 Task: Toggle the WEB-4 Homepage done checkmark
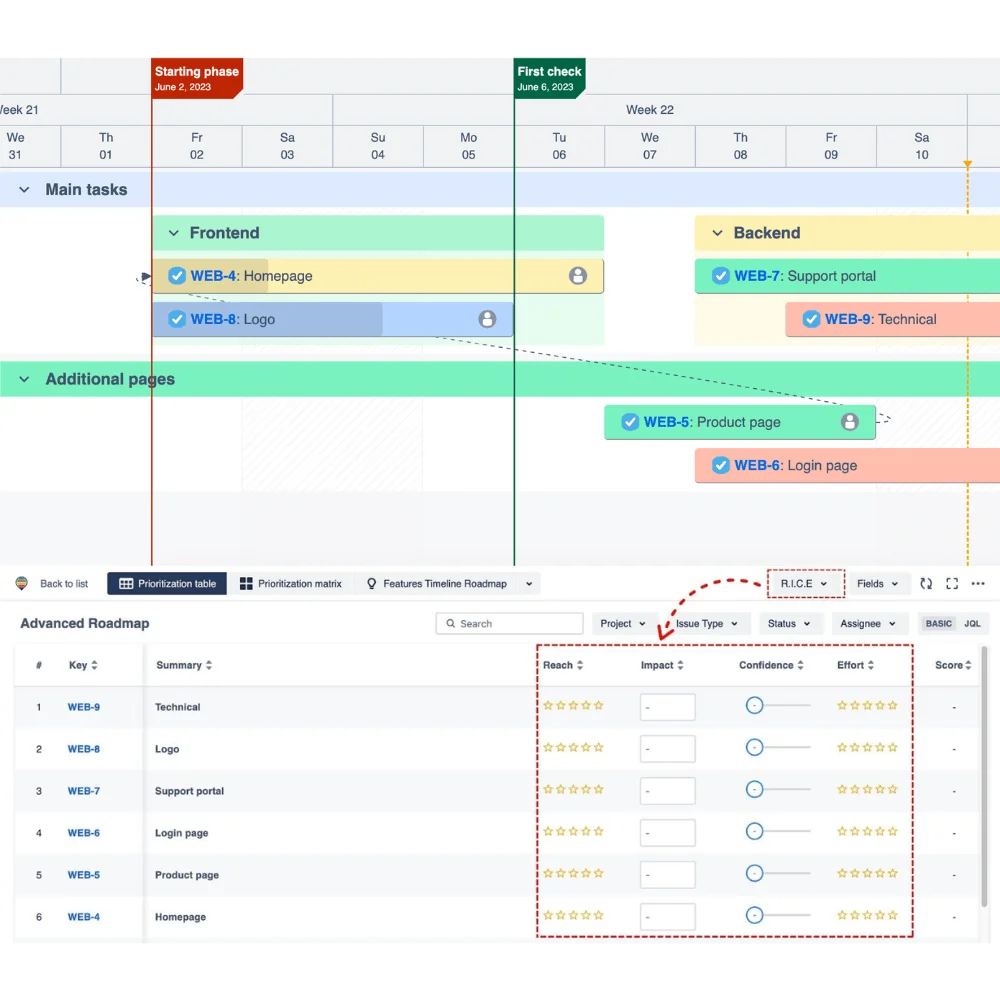[177, 276]
